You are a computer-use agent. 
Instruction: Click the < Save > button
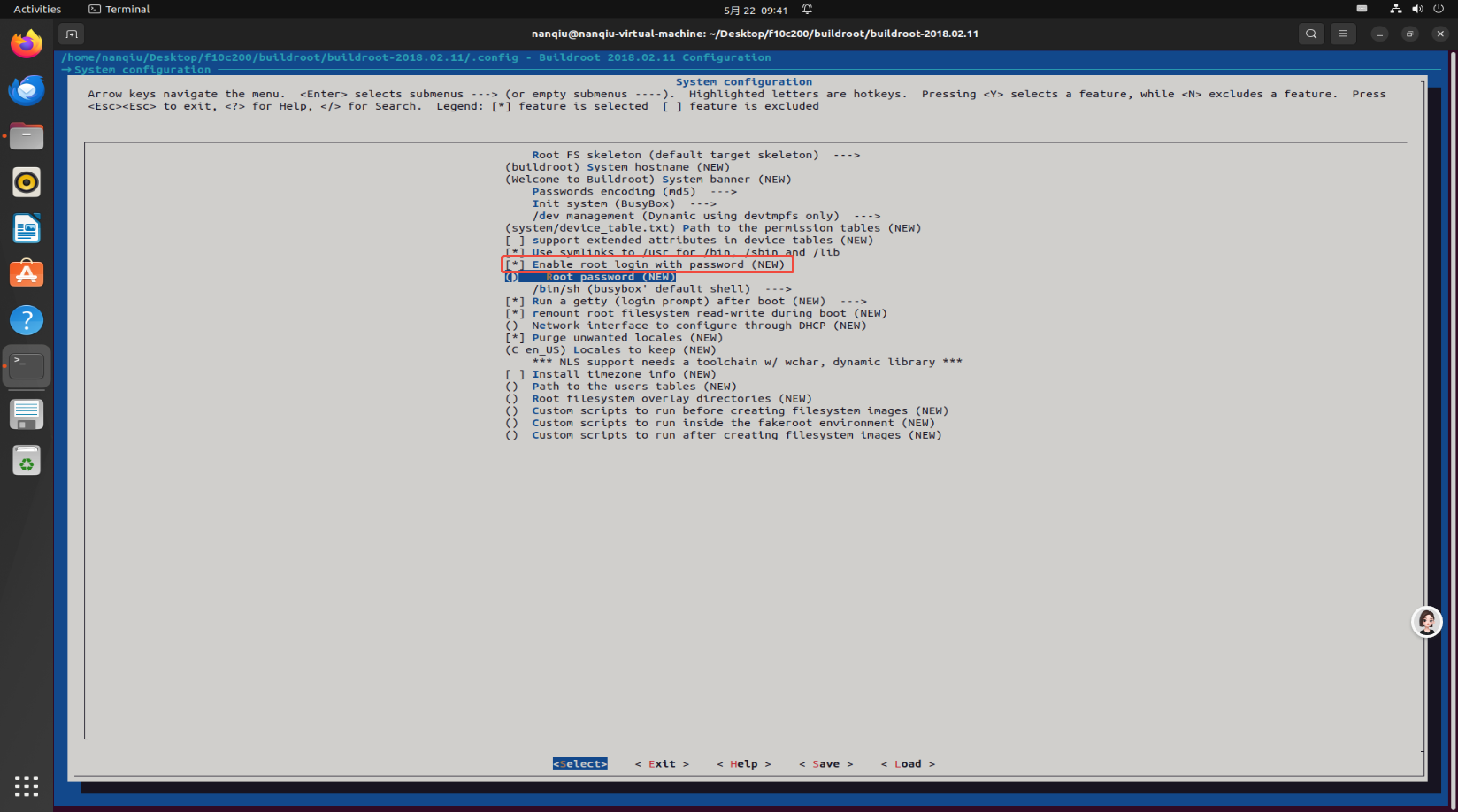826,763
